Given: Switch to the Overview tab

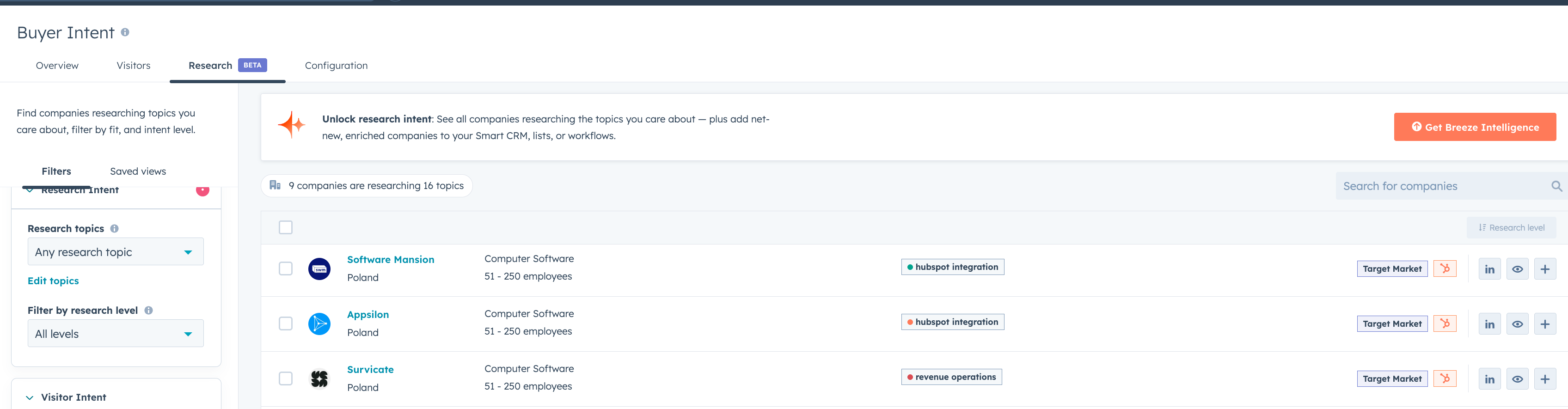Looking at the screenshot, I should tap(57, 65).
